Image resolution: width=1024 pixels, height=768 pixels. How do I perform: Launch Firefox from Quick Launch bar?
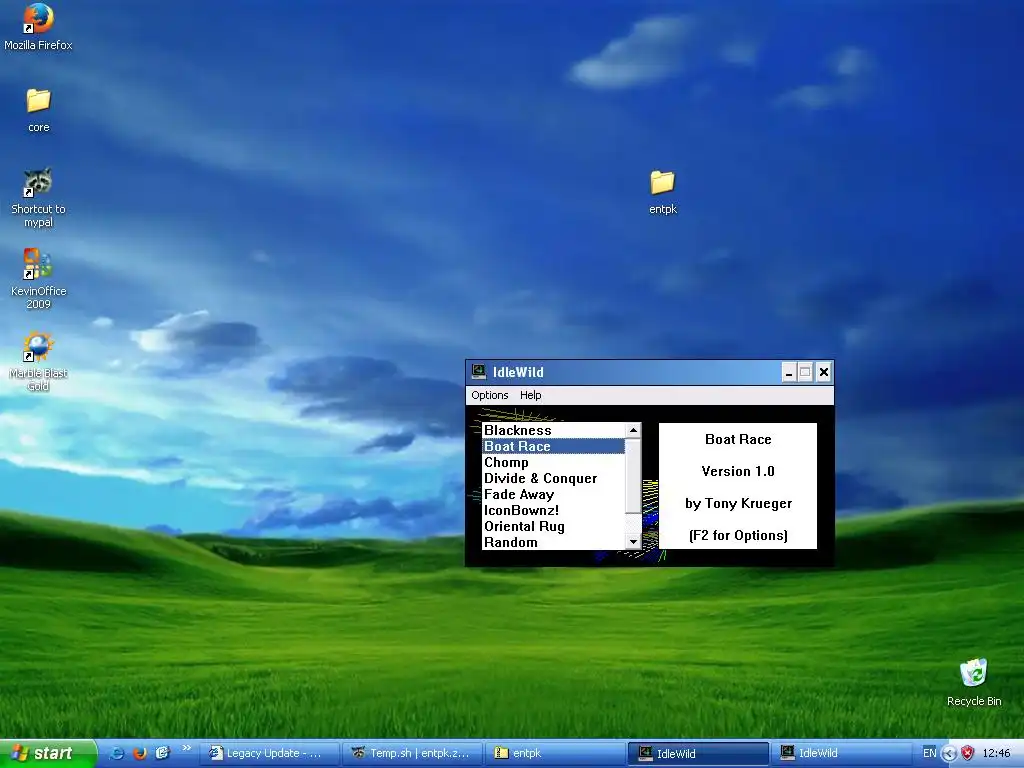[x=139, y=753]
